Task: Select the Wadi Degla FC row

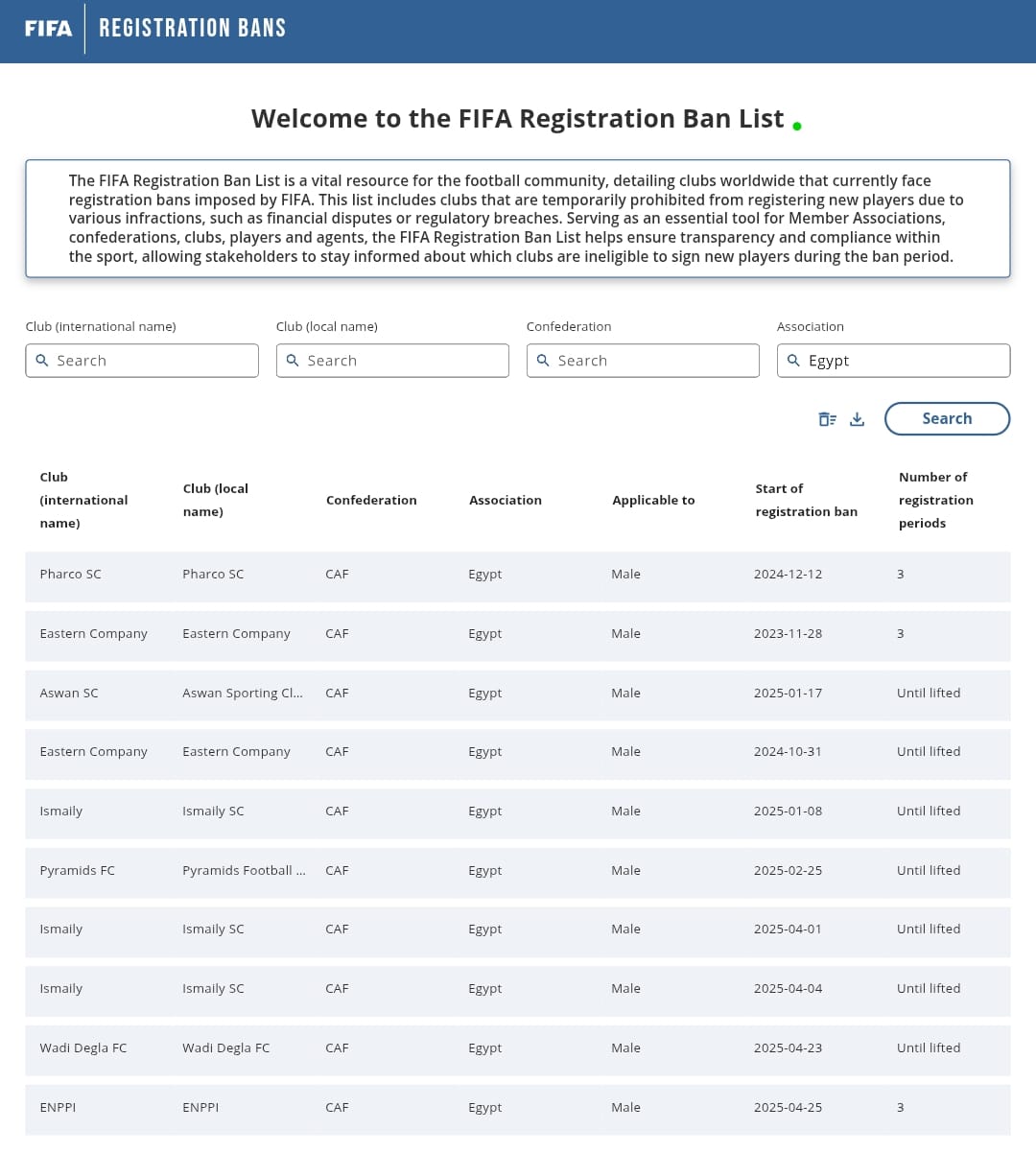Action: point(517,1048)
